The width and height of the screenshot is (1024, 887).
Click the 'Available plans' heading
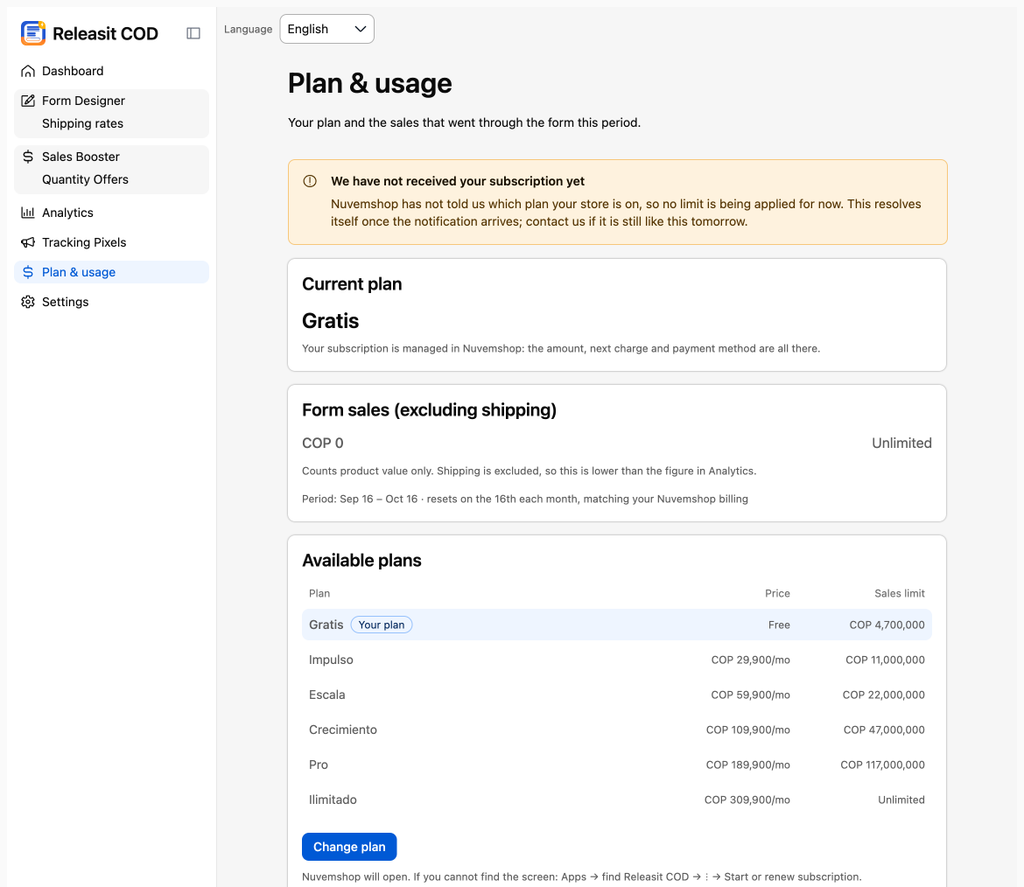pos(362,560)
